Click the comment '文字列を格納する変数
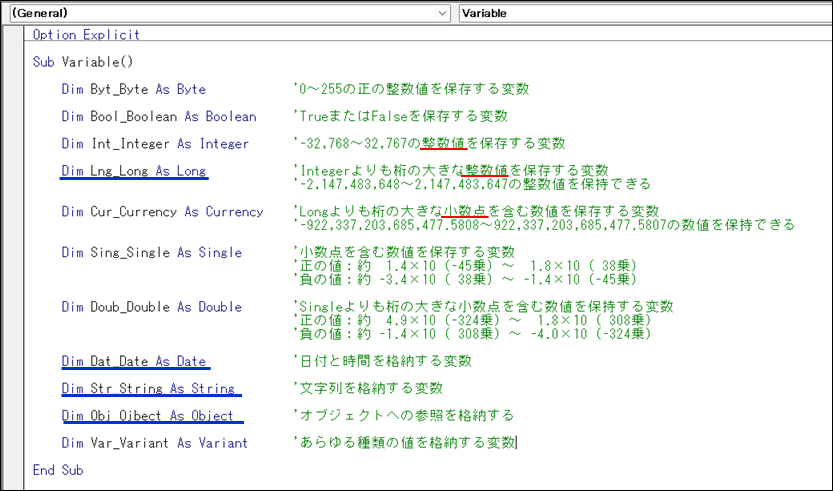833x491 pixels. coord(368,388)
